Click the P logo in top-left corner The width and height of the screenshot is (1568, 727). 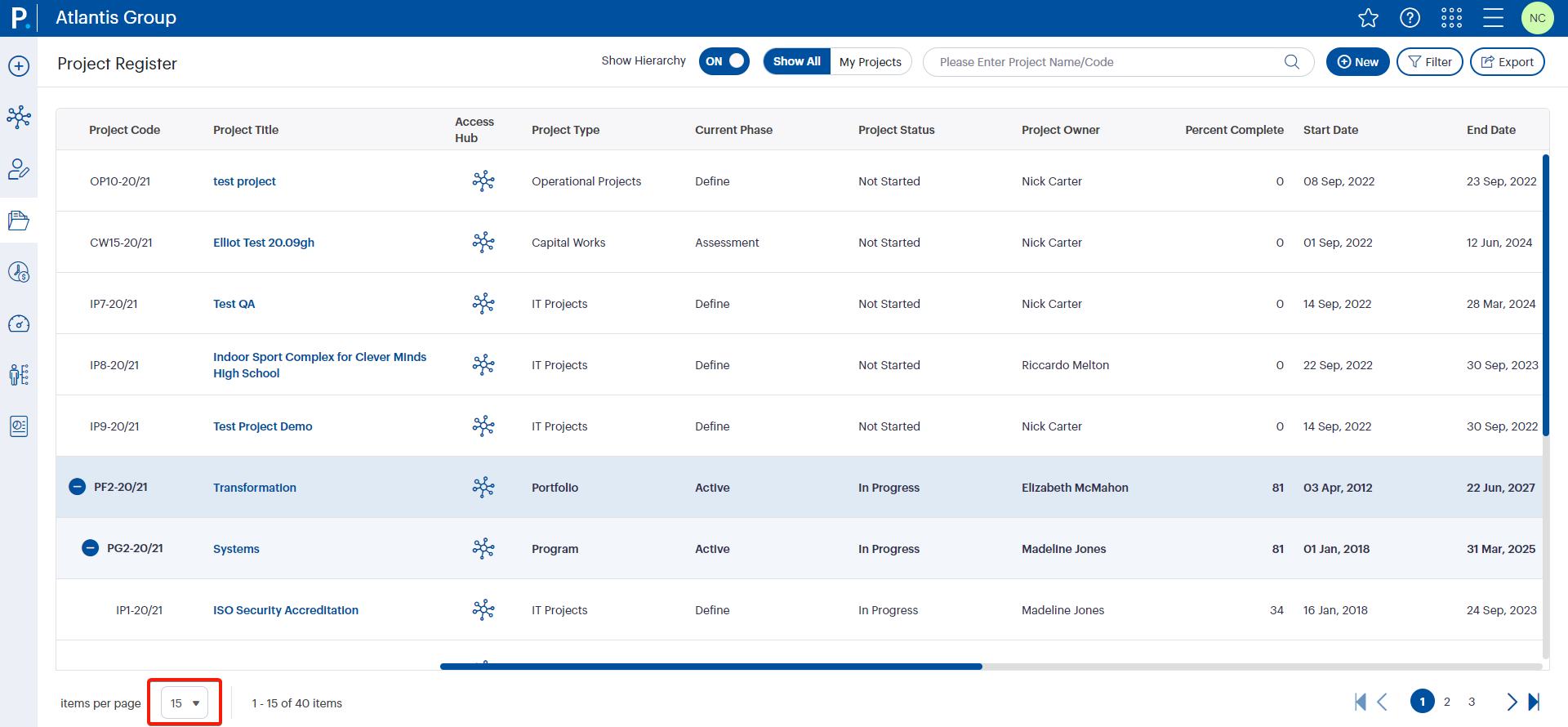[x=19, y=17]
